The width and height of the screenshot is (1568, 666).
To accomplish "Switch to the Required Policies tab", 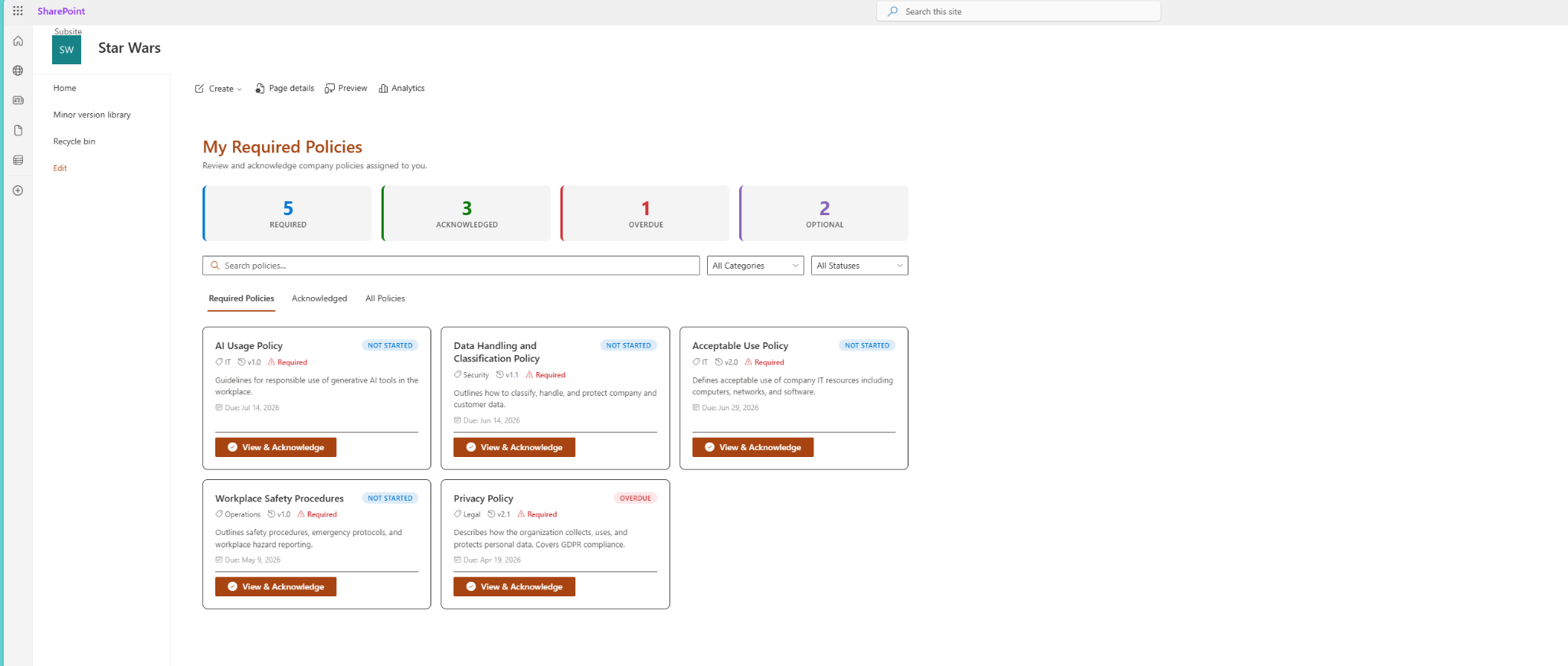I will click(x=241, y=299).
